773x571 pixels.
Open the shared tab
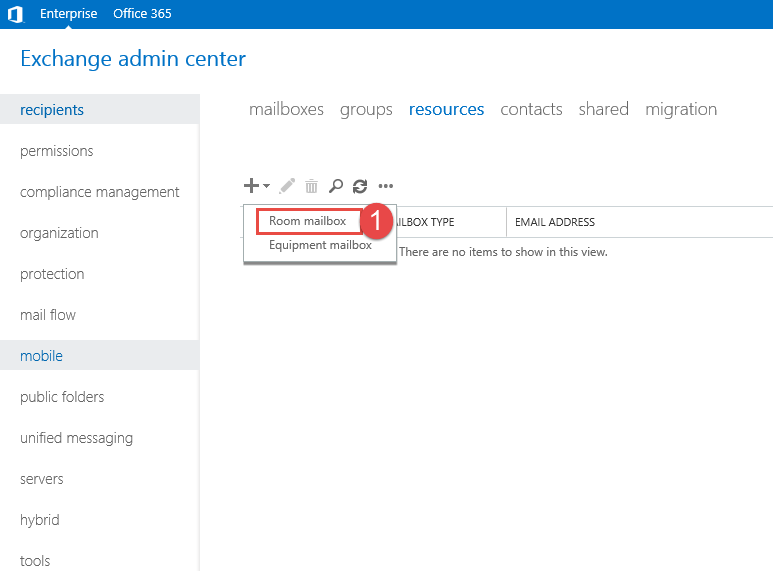coord(604,109)
